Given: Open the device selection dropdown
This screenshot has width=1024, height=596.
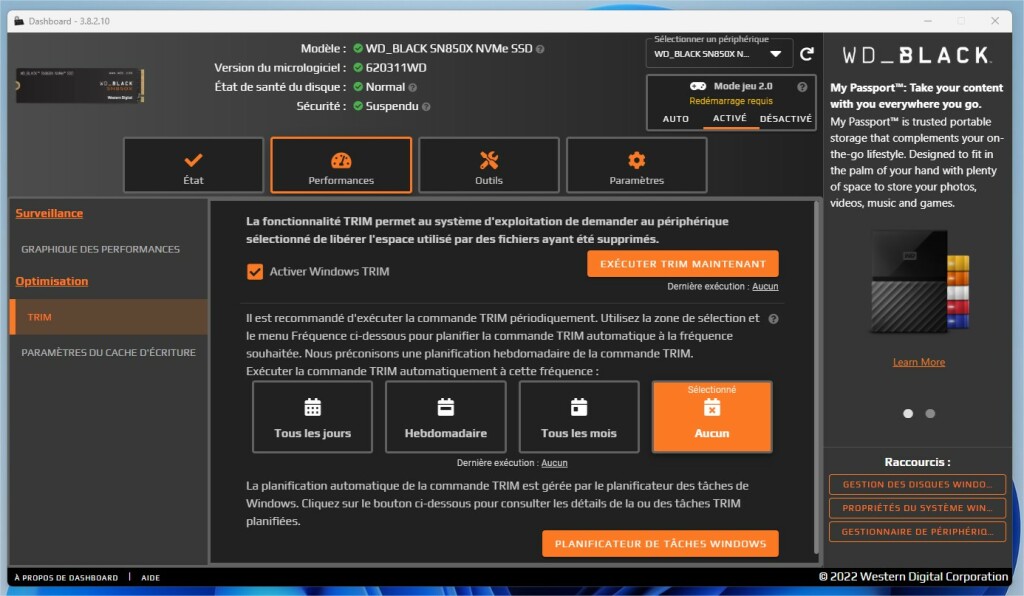Looking at the screenshot, I should click(x=719, y=54).
